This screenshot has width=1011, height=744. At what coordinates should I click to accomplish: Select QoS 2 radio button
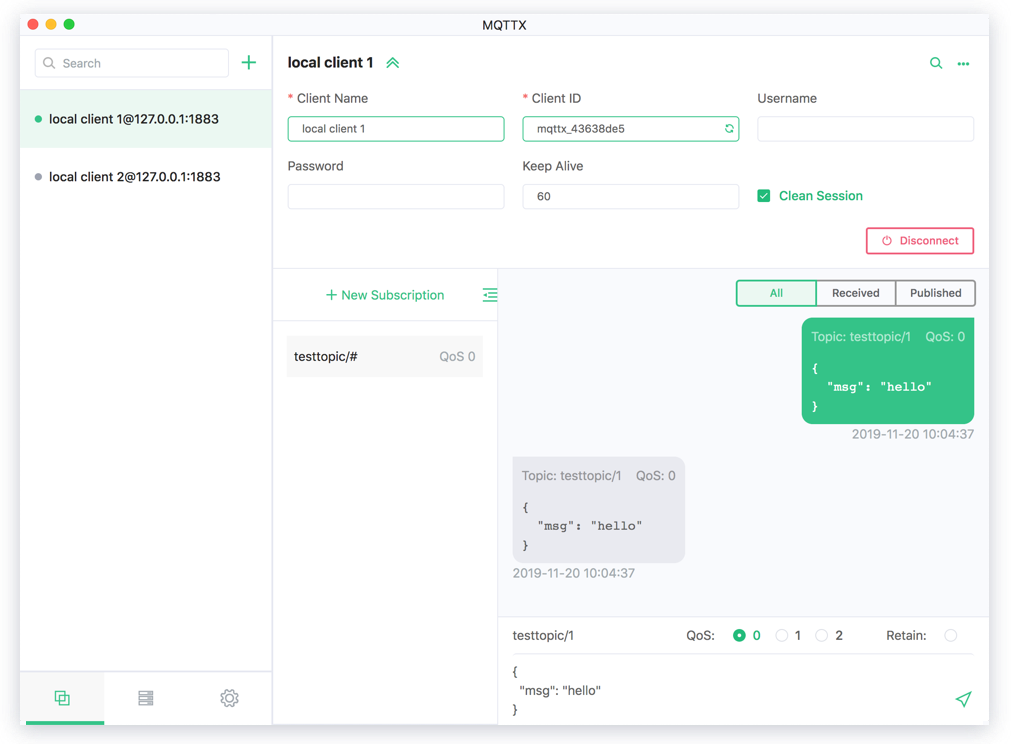[821, 636]
